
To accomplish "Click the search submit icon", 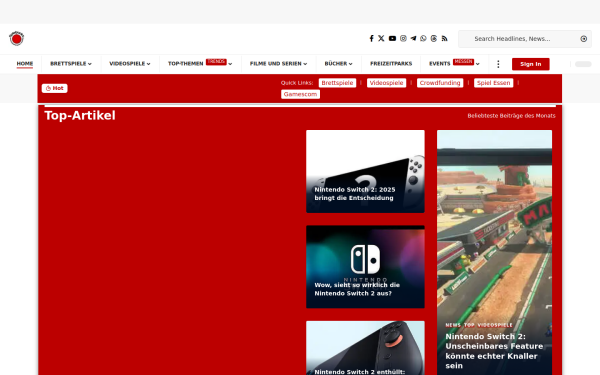I will (x=584, y=39).
